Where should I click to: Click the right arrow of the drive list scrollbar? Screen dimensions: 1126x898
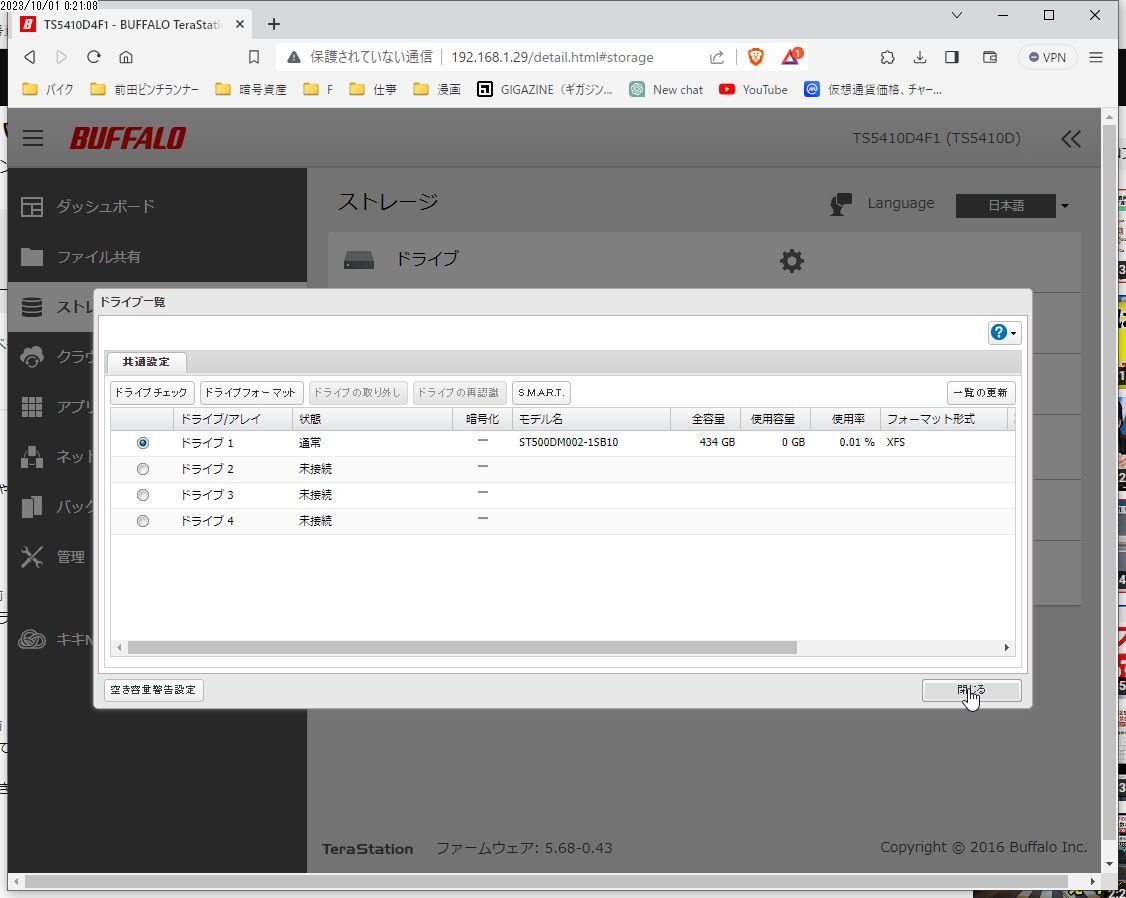1007,647
